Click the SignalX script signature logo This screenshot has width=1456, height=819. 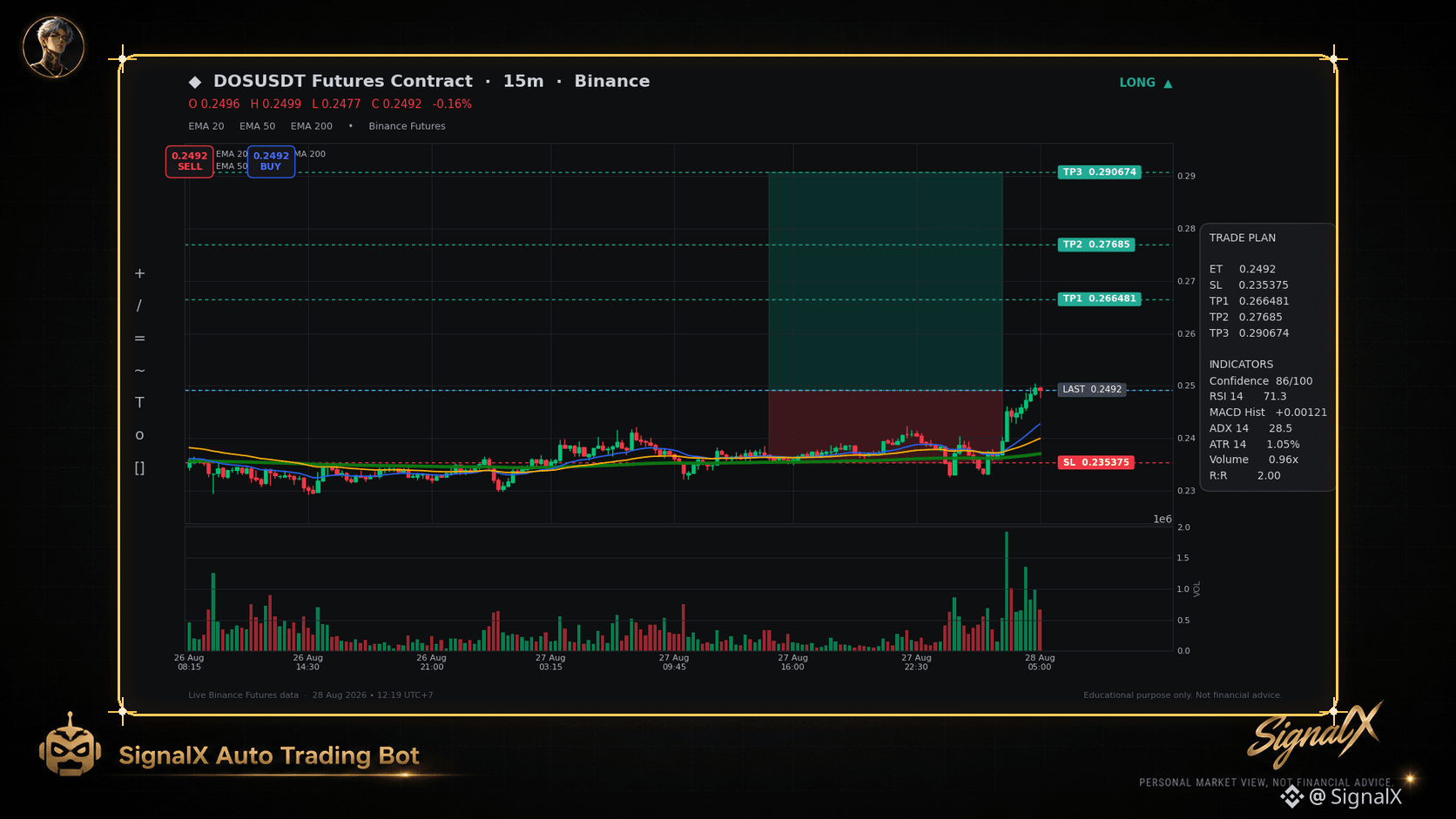coord(1314,735)
